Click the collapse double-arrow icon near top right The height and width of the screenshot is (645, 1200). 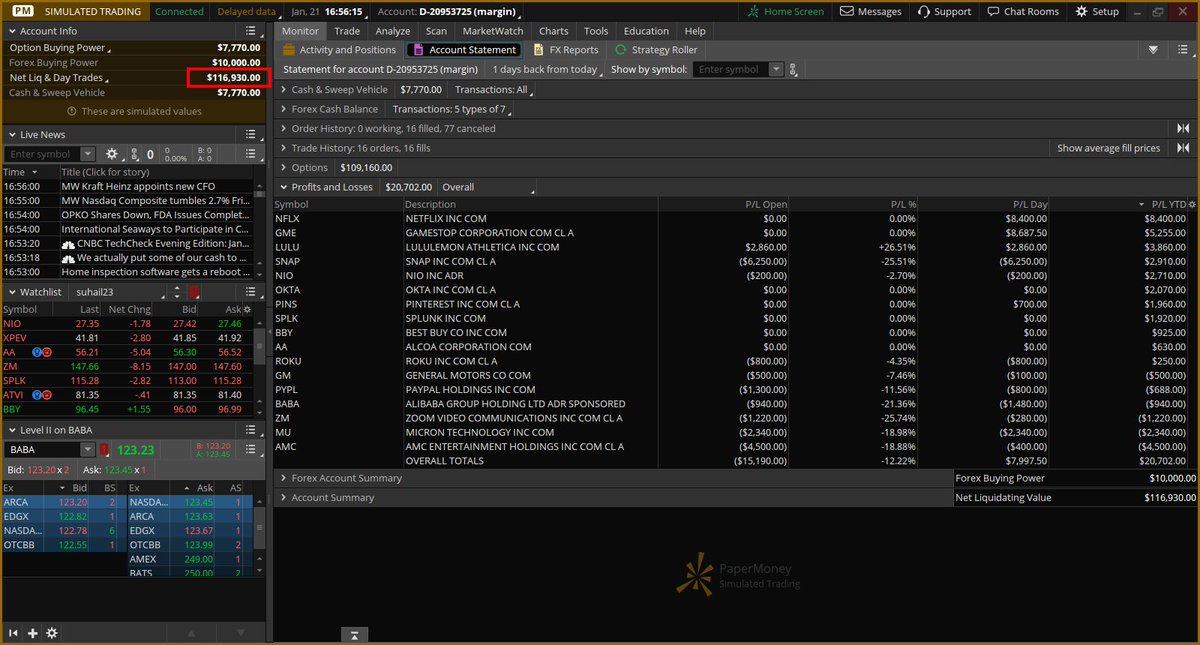pos(1153,49)
